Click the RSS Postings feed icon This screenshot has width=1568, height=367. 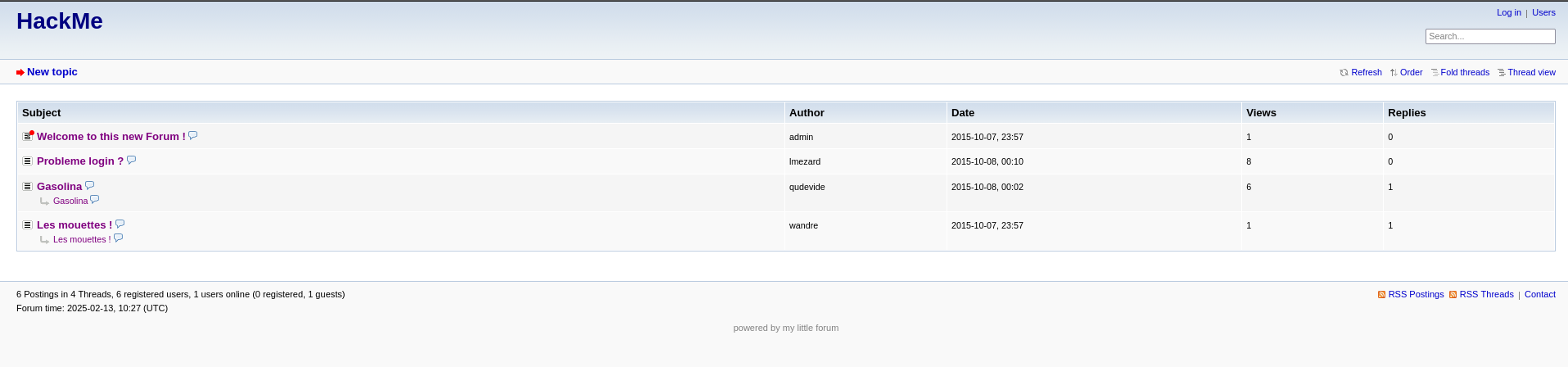[x=1382, y=294]
